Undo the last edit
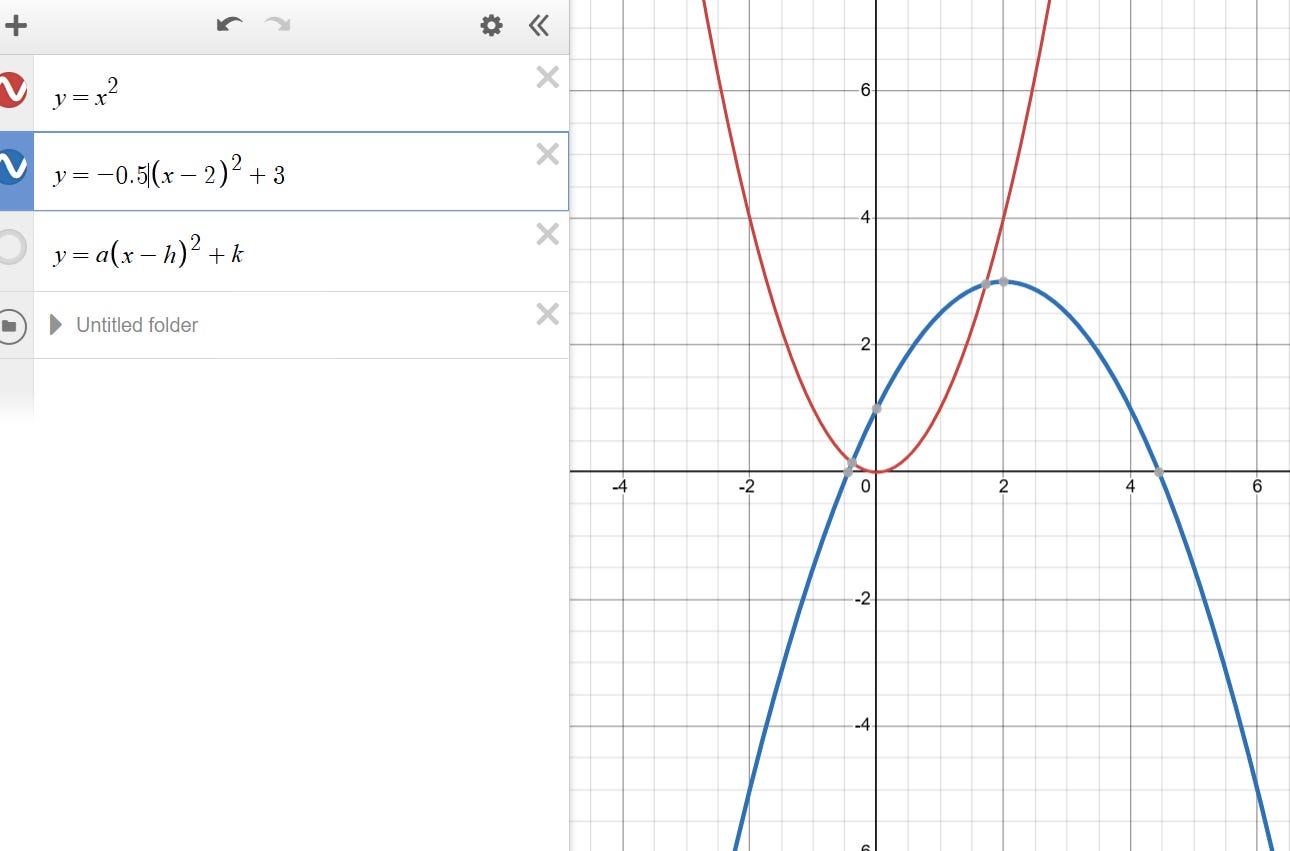The width and height of the screenshot is (1290, 851). point(230,25)
